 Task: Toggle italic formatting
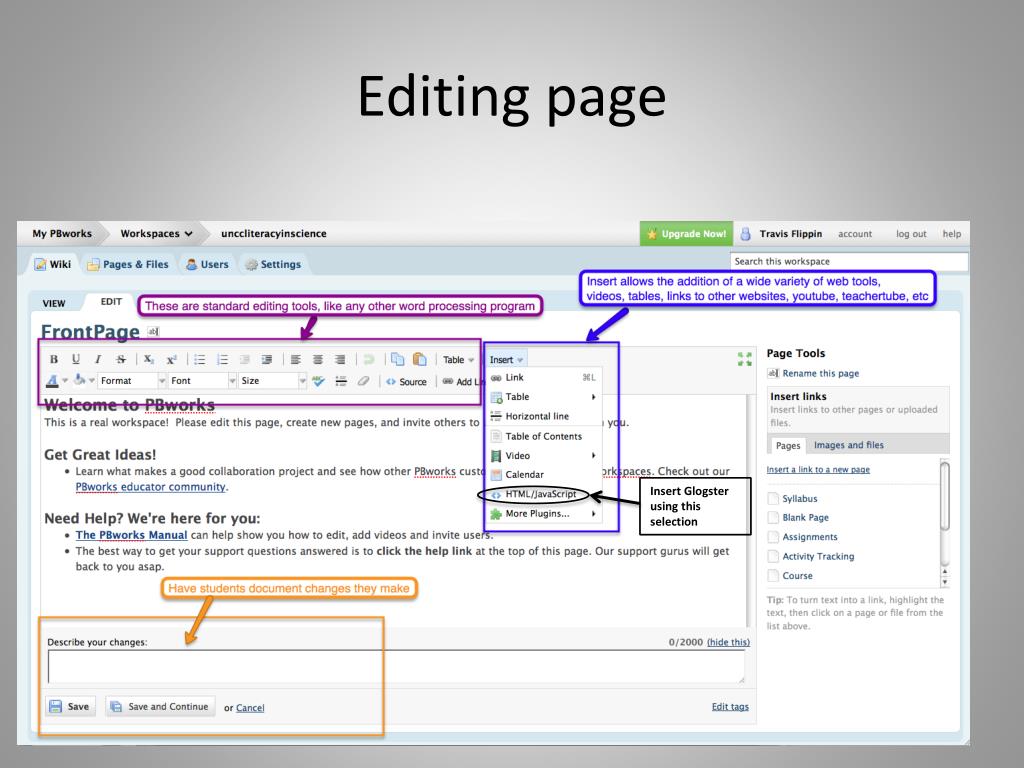98,359
